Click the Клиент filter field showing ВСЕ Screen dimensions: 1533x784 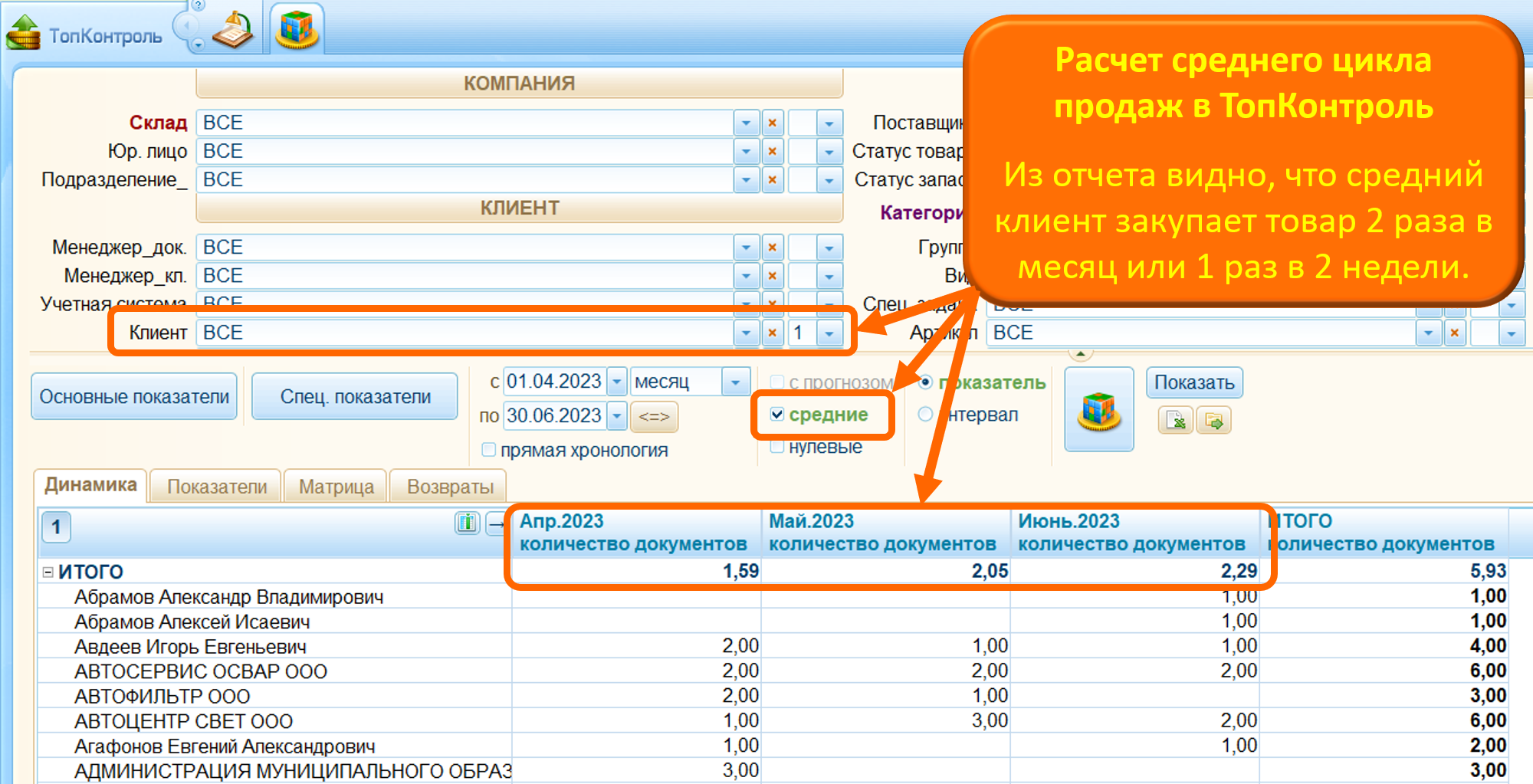pyautogui.click(x=464, y=333)
